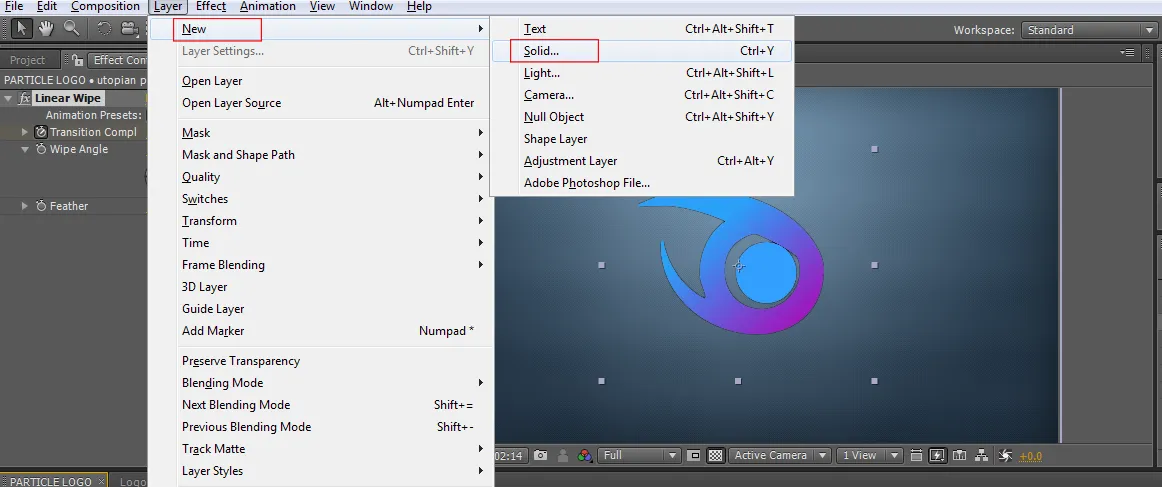Select the Zoom magnifier tool

(71, 29)
